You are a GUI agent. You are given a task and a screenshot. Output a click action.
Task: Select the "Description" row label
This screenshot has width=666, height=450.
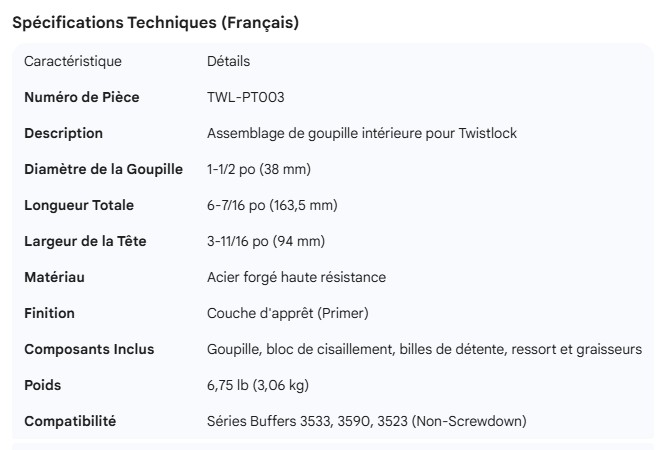[63, 133]
